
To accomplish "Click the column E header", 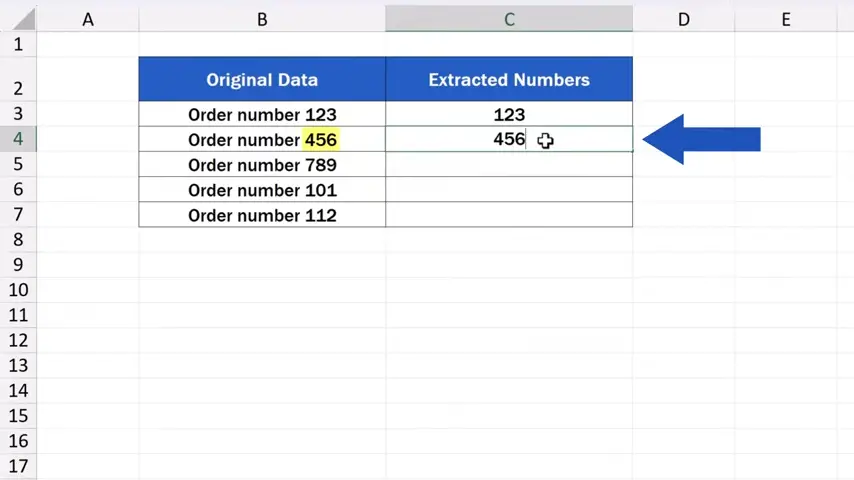I will point(786,19).
